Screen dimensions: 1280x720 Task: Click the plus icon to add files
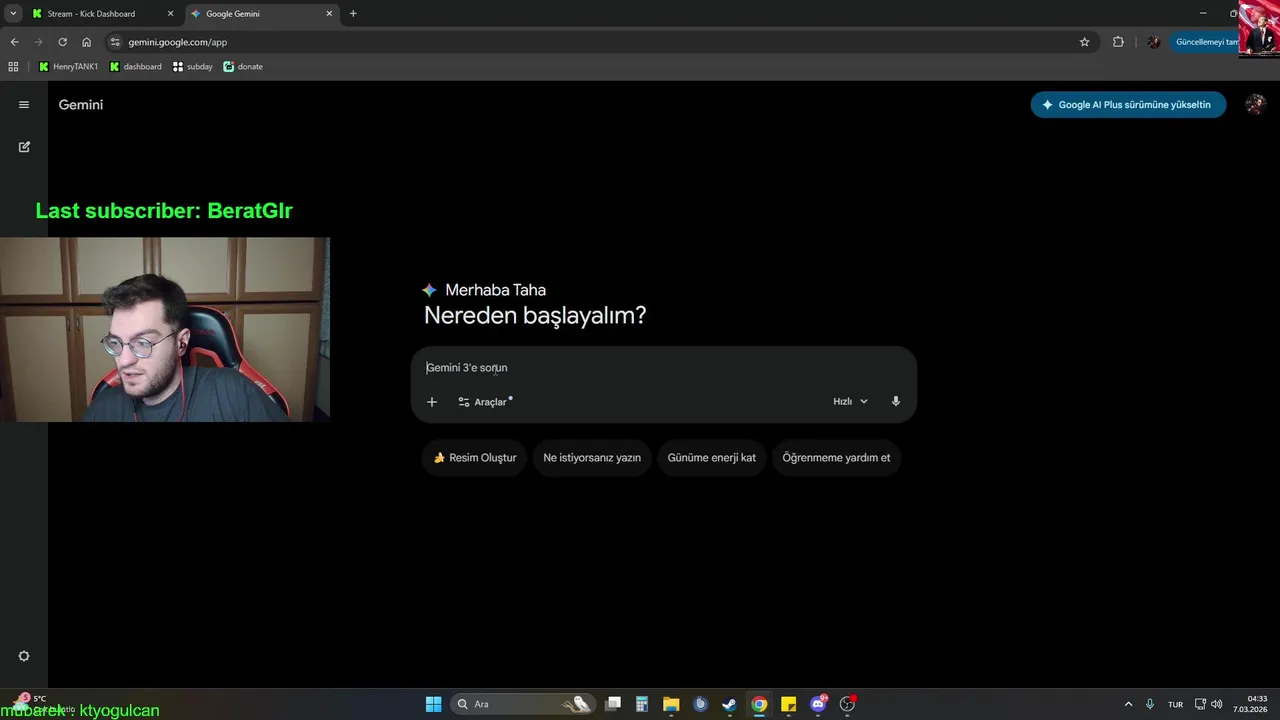[x=432, y=402]
